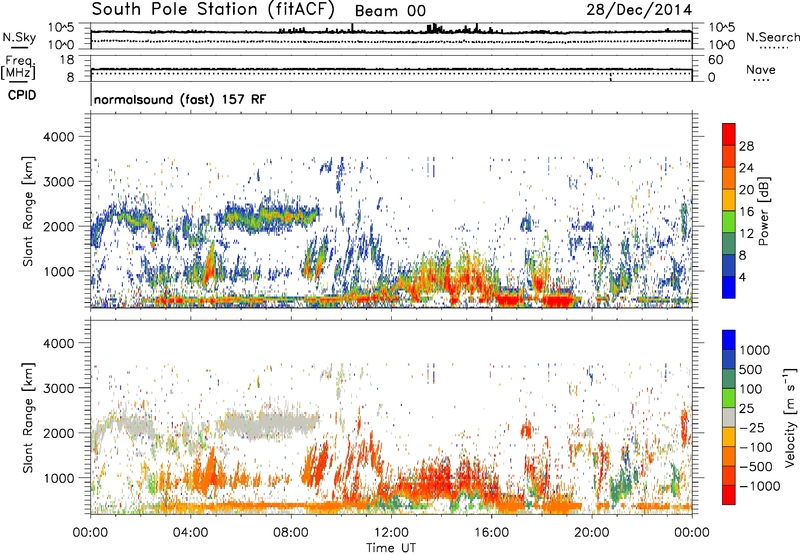
Task: Click 'normalsound (fast) 157 RF' text
Action: (180, 99)
